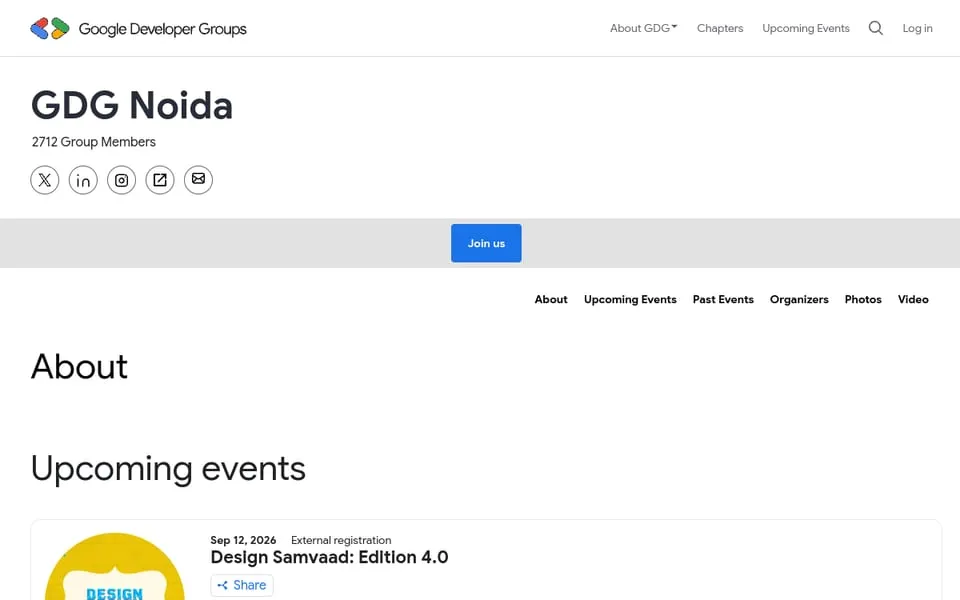Image resolution: width=960 pixels, height=600 pixels.
Task: Click the Design Samvaad event thumbnail image
Action: (114, 566)
